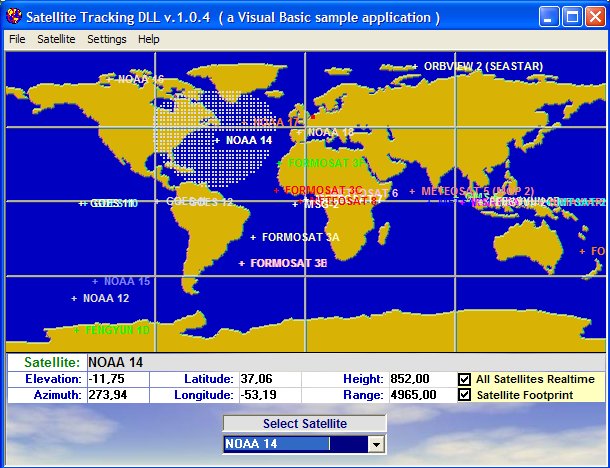The image size is (610, 468).
Task: Click the MSG-2 satellite marker
Action: (295, 205)
